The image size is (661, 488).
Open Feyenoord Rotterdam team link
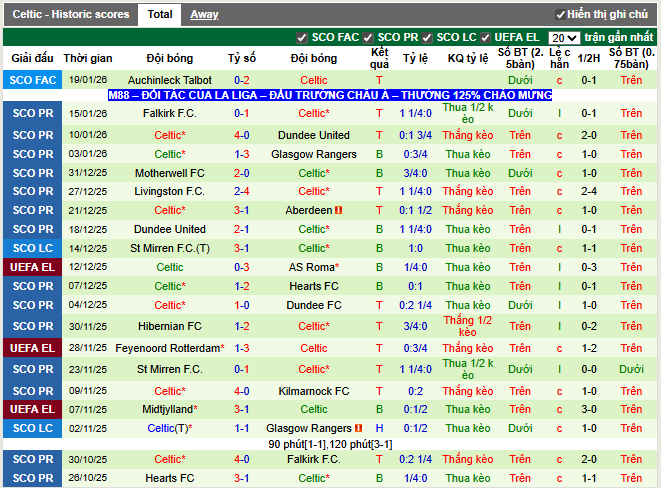pos(170,348)
